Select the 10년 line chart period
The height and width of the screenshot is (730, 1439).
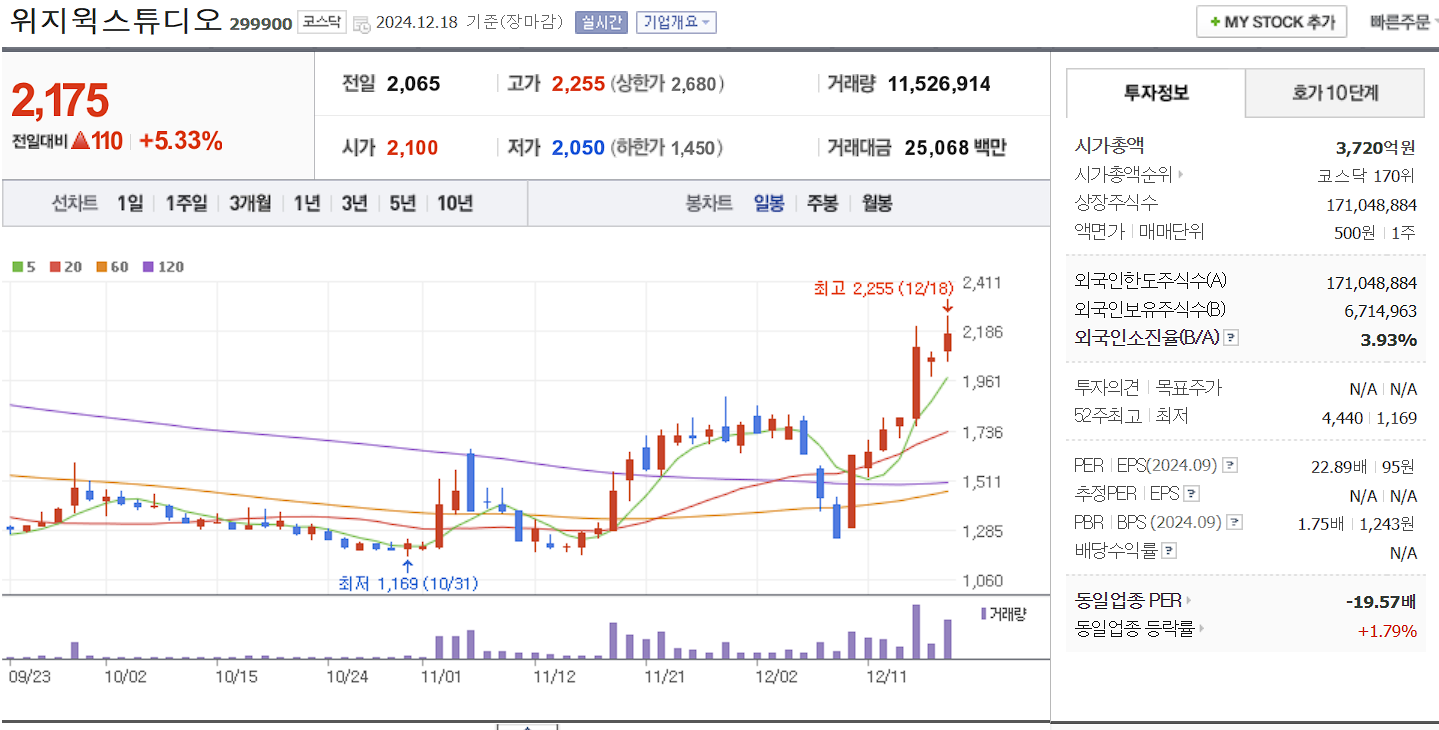click(x=455, y=204)
